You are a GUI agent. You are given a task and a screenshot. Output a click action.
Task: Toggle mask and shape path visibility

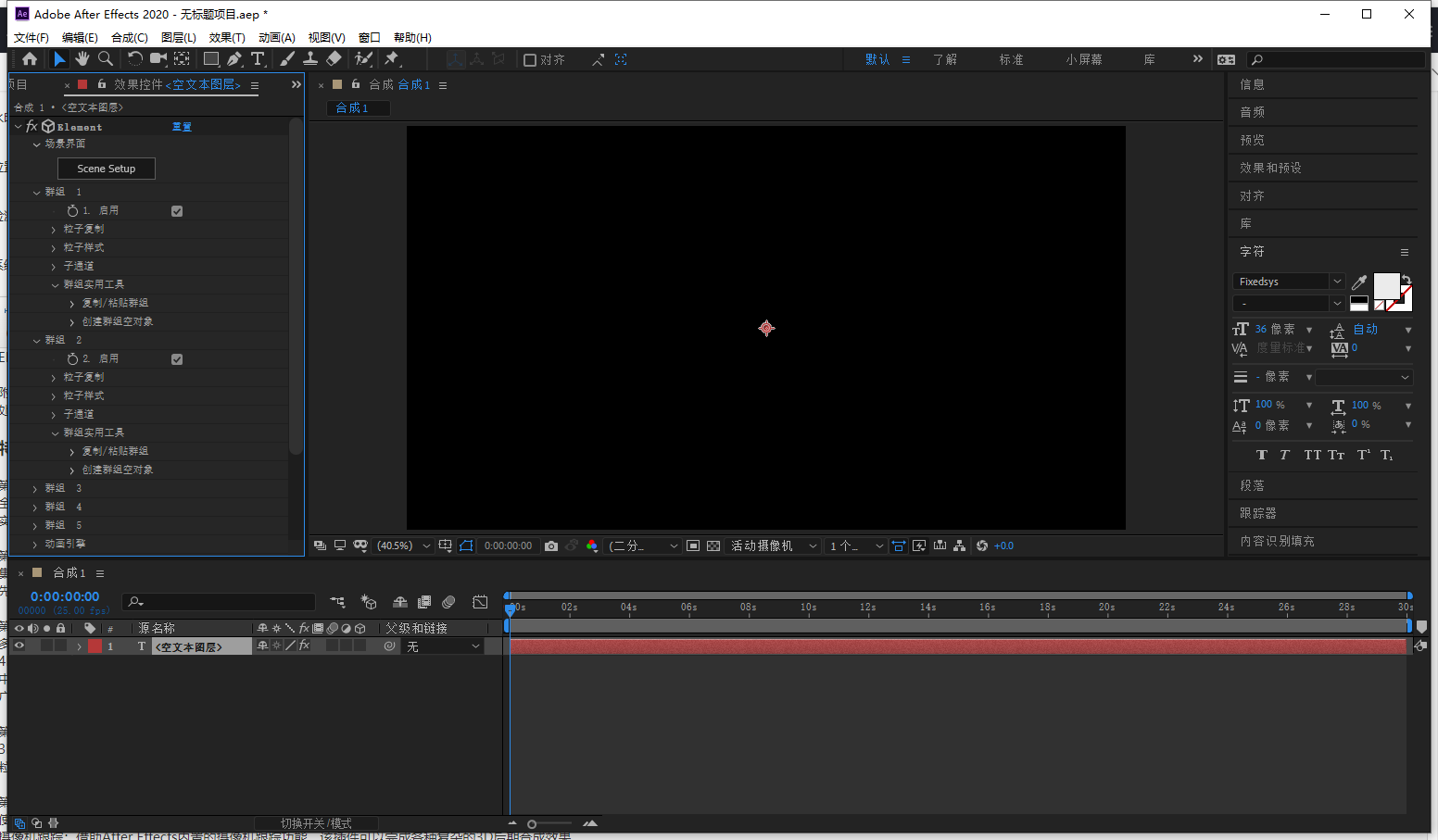click(x=466, y=546)
